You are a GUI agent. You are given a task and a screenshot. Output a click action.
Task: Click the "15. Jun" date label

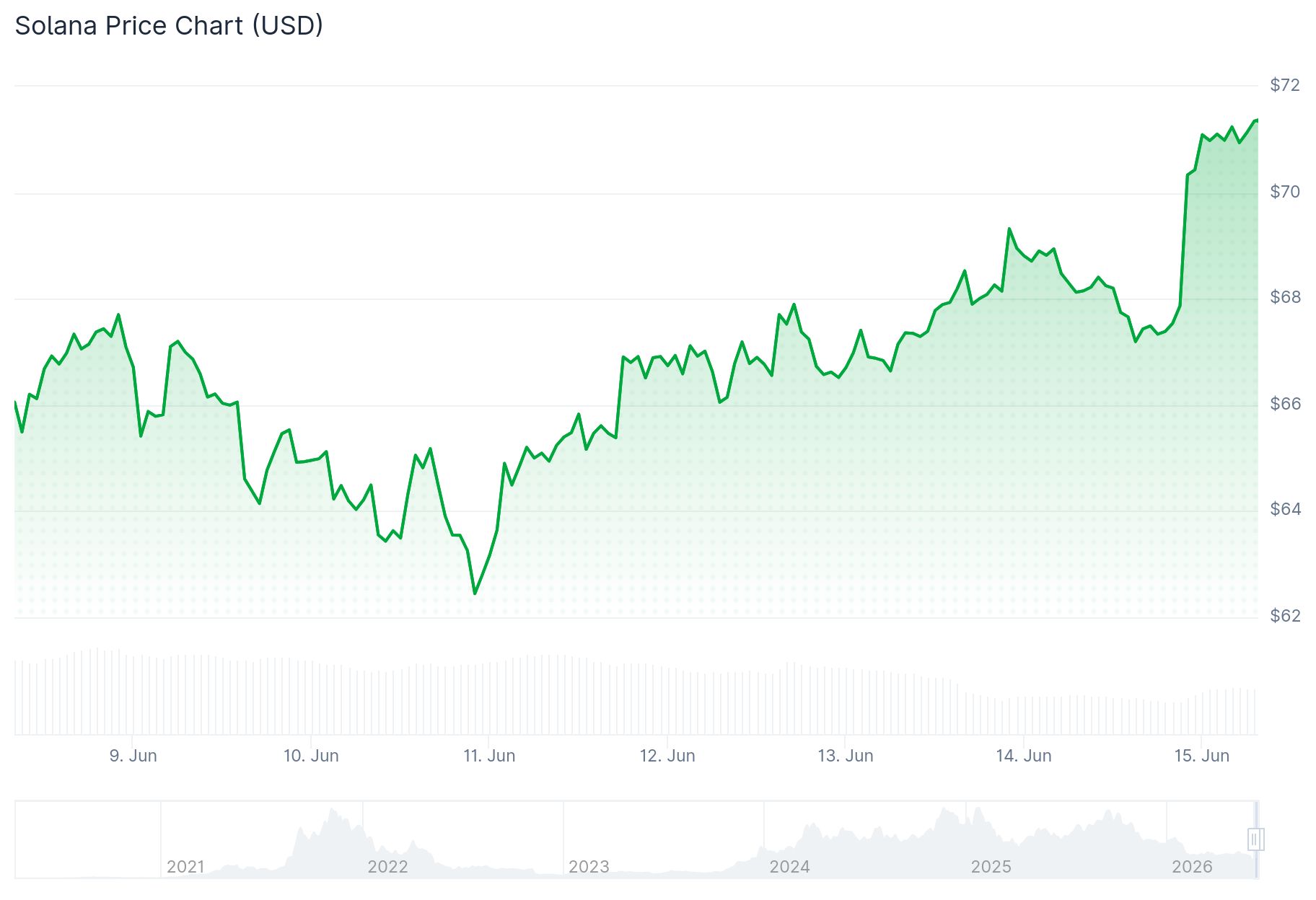click(x=1202, y=756)
